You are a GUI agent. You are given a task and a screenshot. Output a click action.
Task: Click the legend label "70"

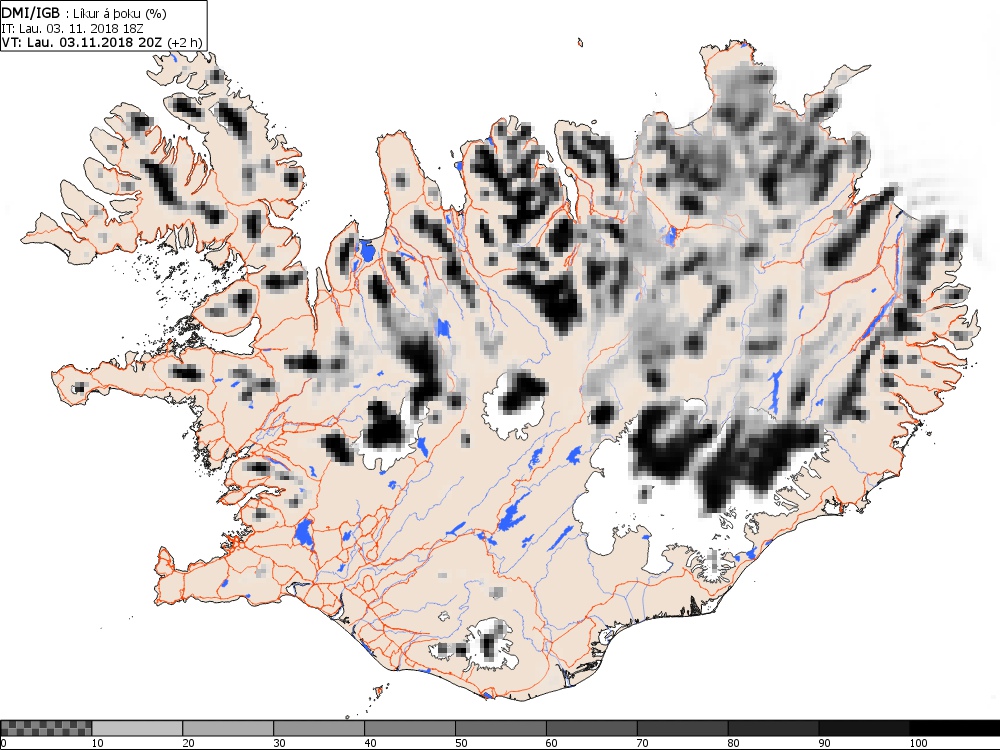pos(643,743)
